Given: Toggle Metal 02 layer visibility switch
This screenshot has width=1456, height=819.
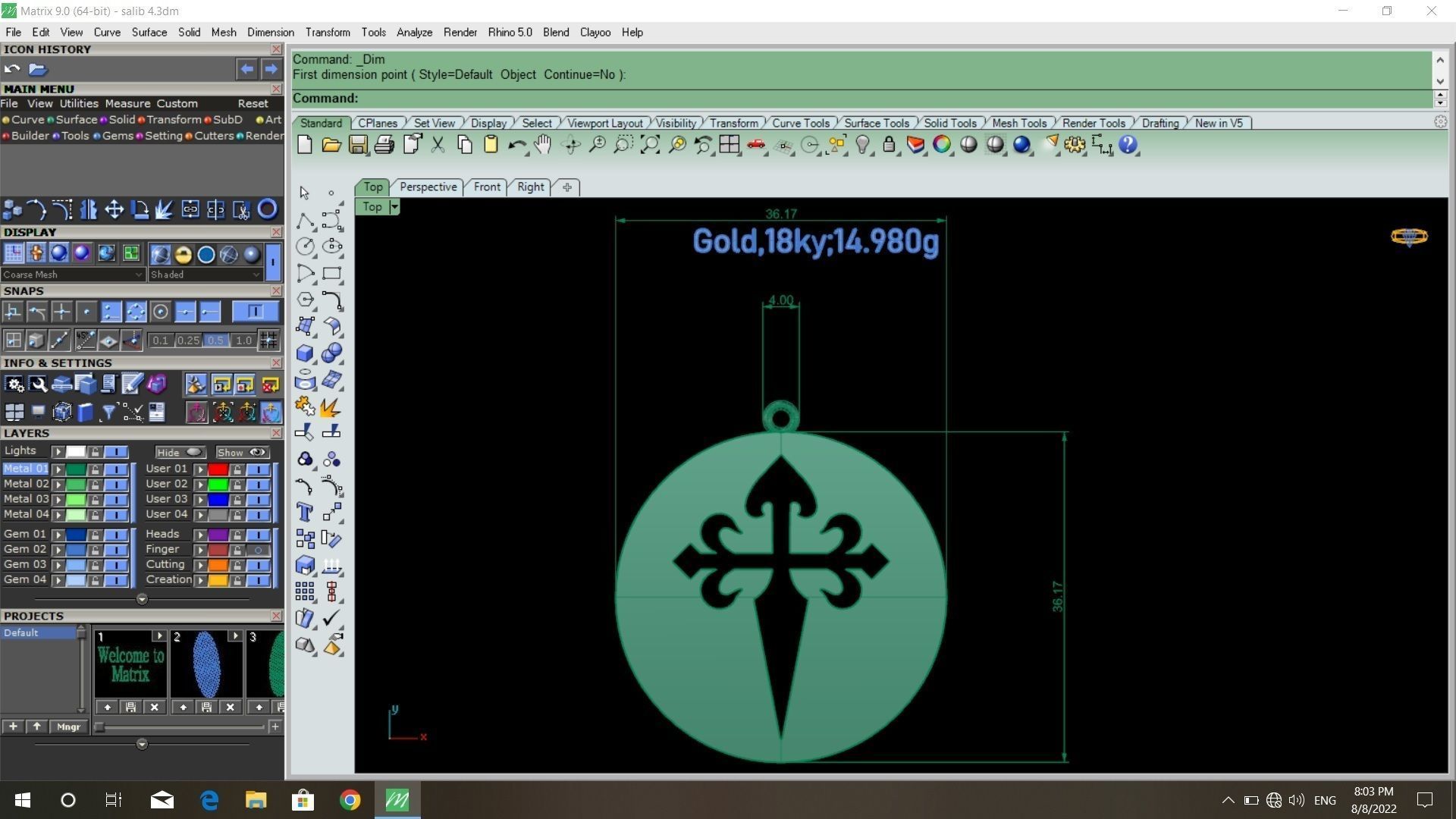Looking at the screenshot, I should 116,485.
